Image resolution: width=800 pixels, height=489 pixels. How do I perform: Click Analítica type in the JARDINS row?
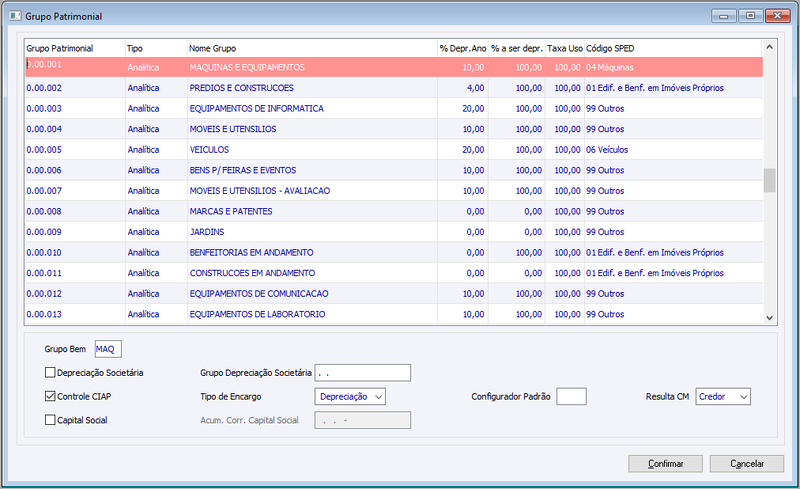pyautogui.click(x=143, y=232)
